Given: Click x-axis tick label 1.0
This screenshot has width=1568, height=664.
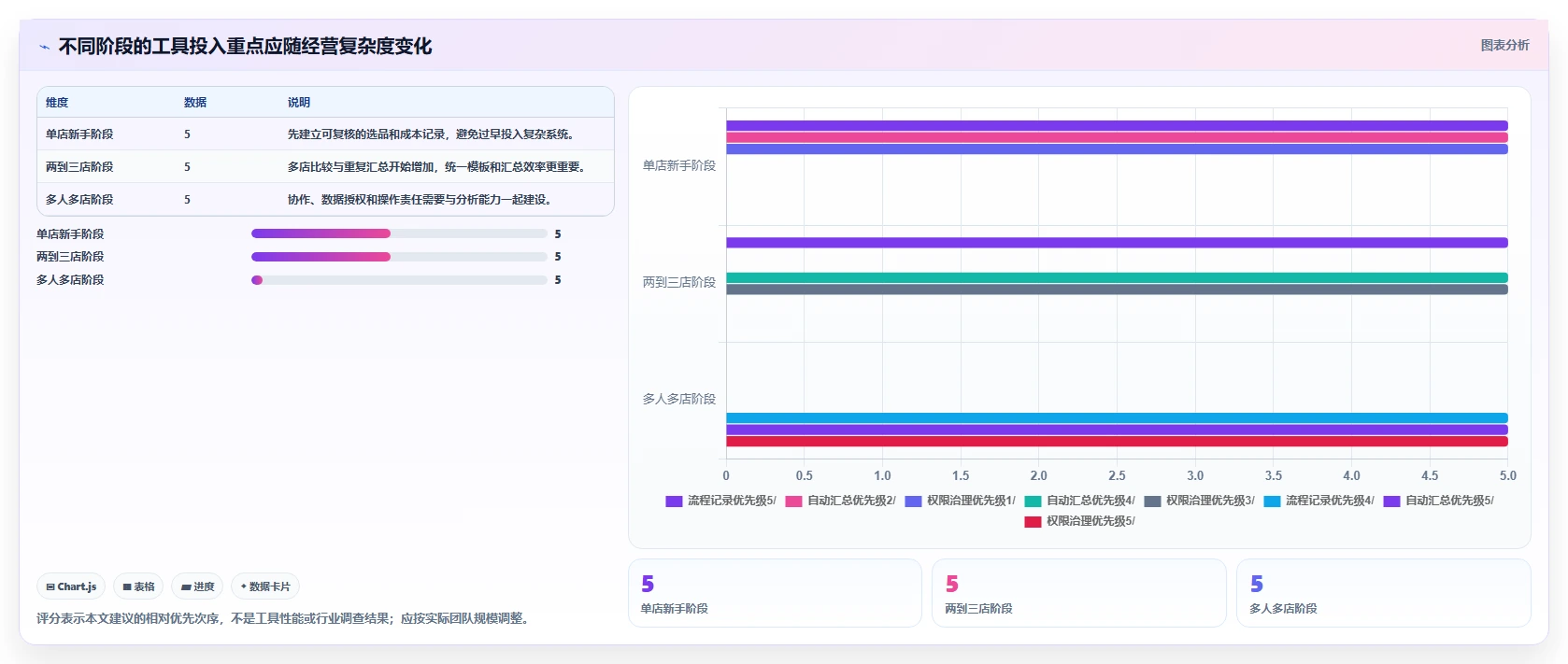Looking at the screenshot, I should point(882,475).
